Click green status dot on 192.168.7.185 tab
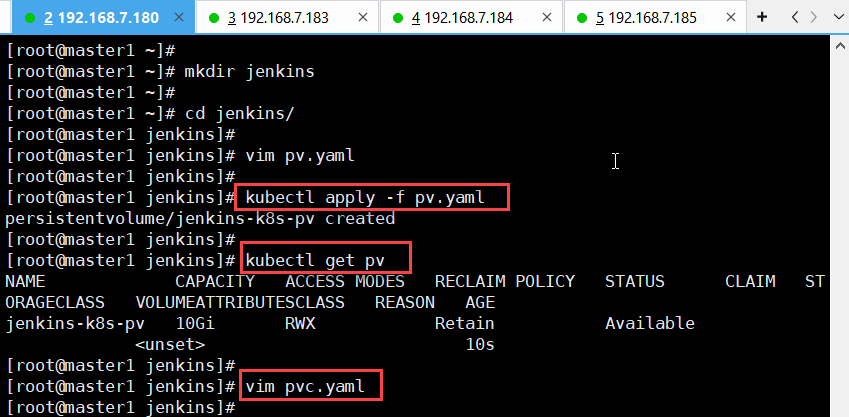Screen dimensions: 849x417 pos(582,18)
